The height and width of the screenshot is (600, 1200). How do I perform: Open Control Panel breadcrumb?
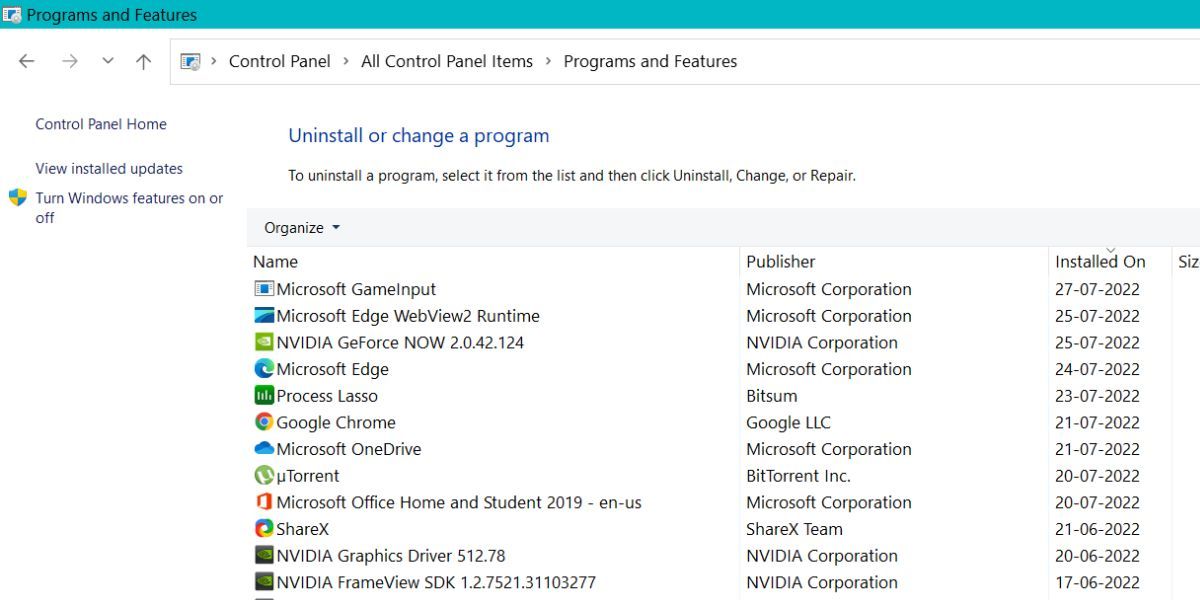(x=280, y=61)
